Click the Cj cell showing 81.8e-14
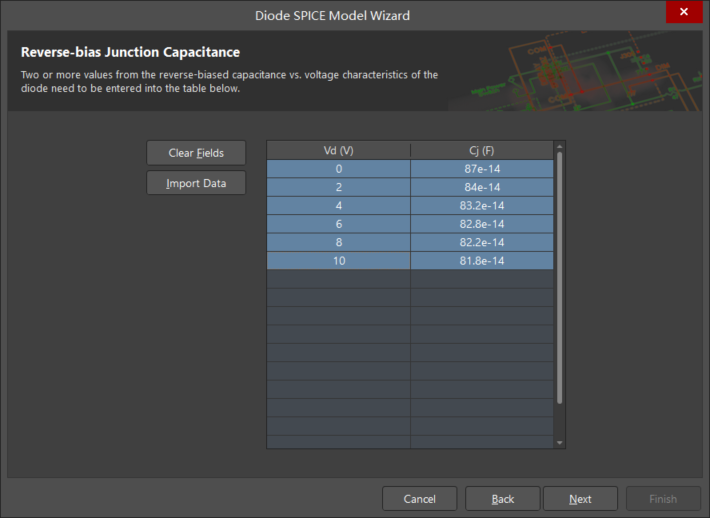 (x=481, y=261)
